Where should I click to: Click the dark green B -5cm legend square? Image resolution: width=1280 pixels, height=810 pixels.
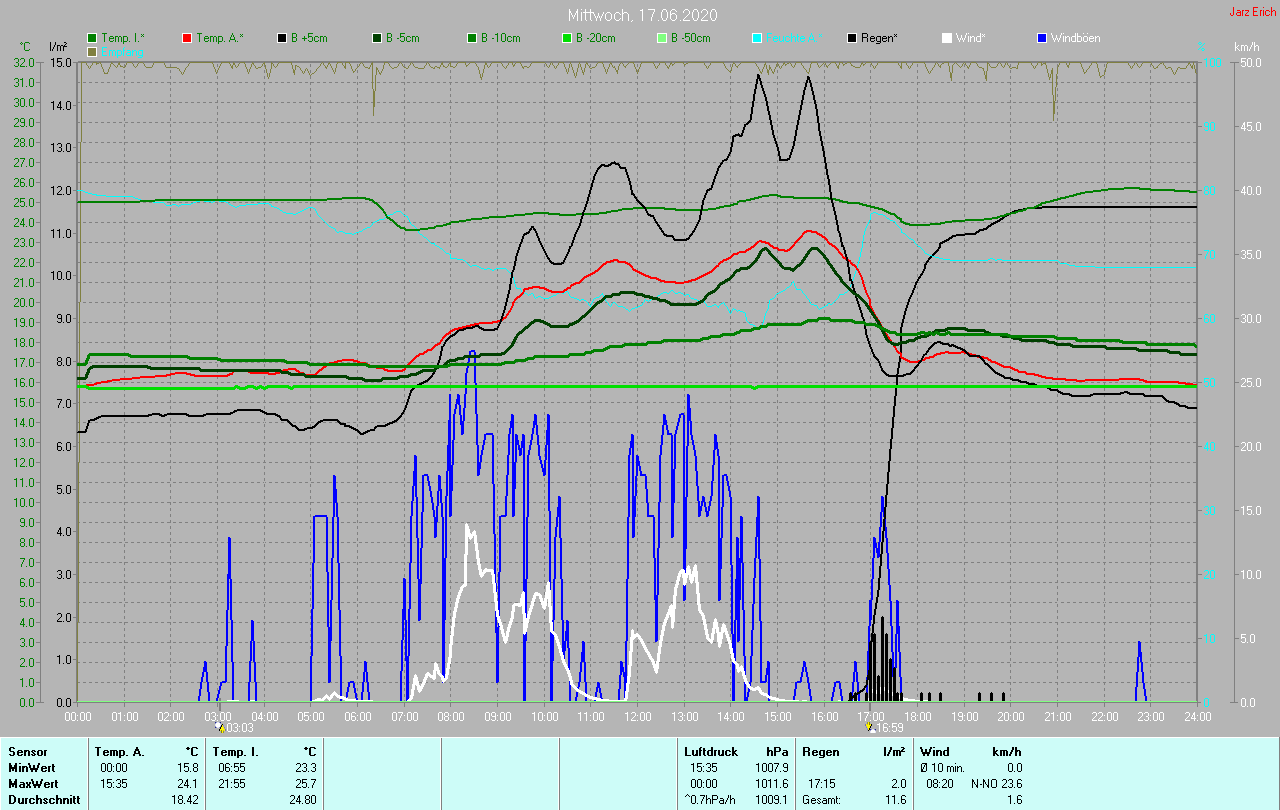(377, 38)
